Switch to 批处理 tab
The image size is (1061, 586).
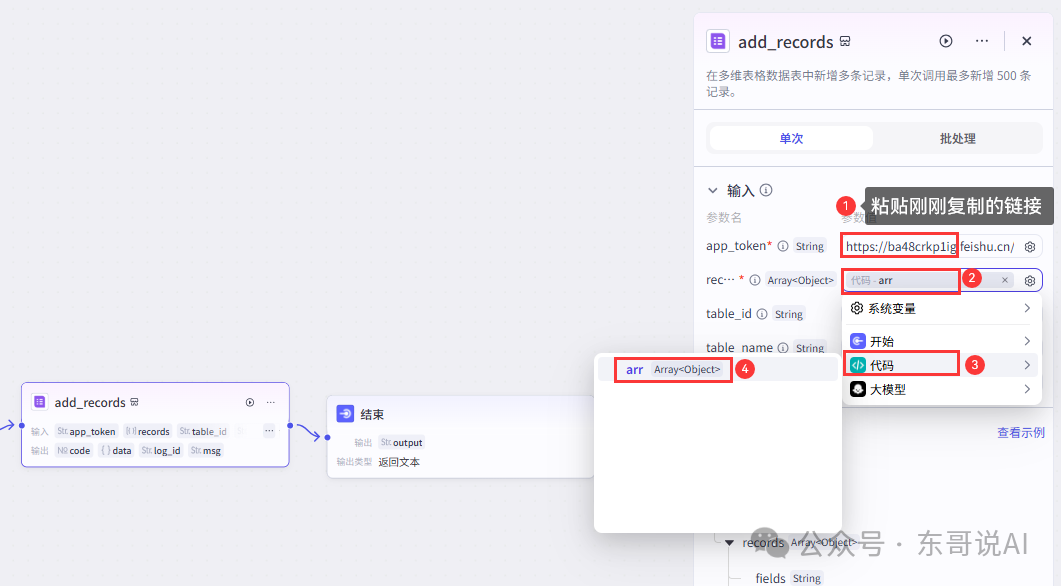click(x=957, y=138)
